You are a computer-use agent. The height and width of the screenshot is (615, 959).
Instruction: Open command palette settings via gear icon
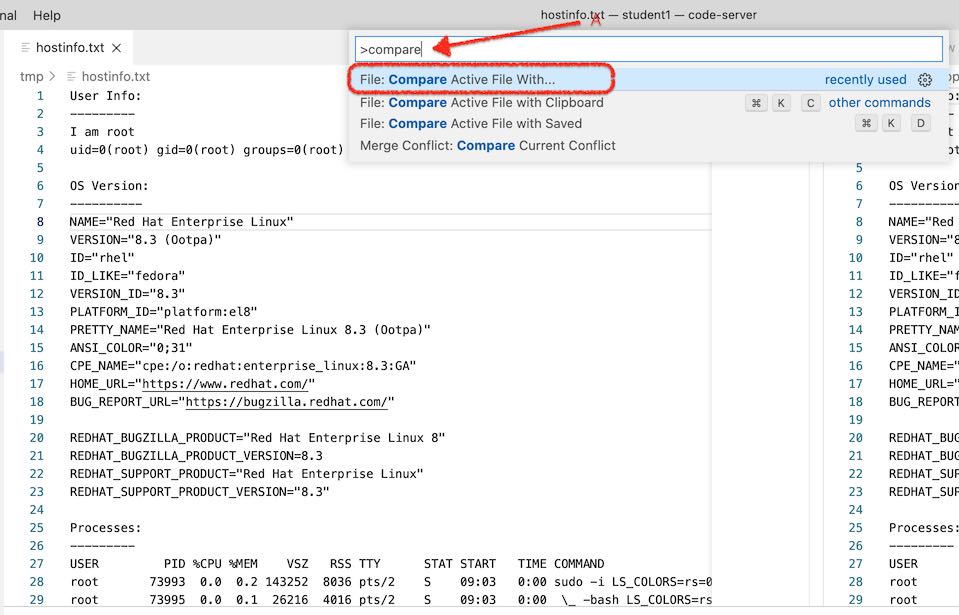pyautogui.click(x=924, y=80)
